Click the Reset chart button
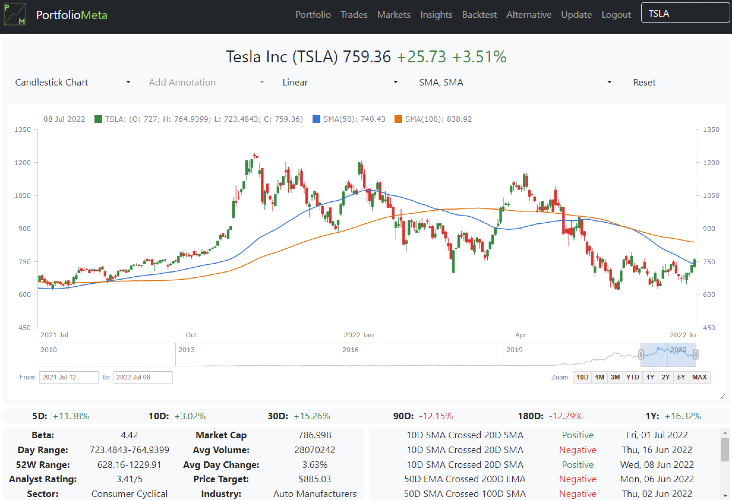Screen dimensions: 732x500 click(x=644, y=82)
